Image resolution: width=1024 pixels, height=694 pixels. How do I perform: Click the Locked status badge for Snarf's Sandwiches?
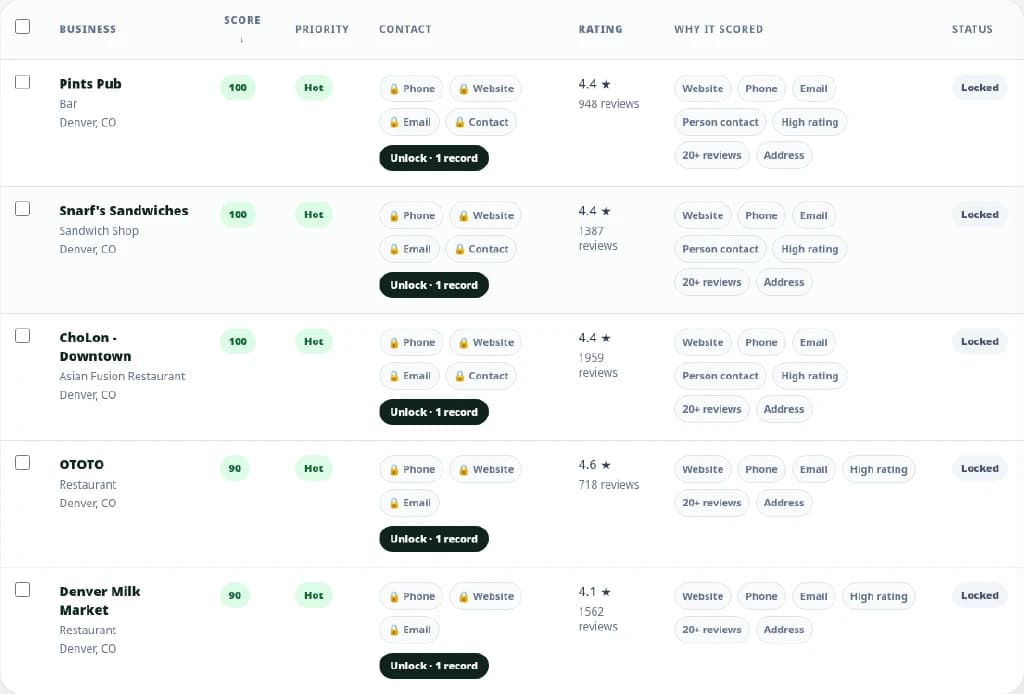(x=980, y=214)
